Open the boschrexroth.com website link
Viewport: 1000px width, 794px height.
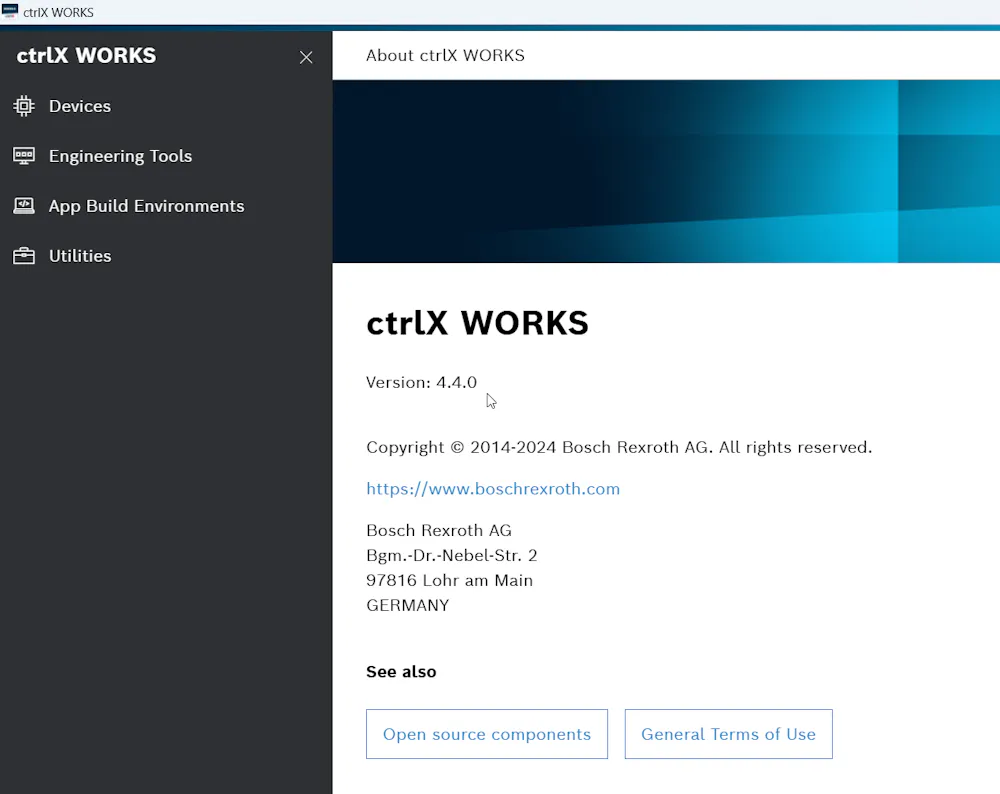493,489
